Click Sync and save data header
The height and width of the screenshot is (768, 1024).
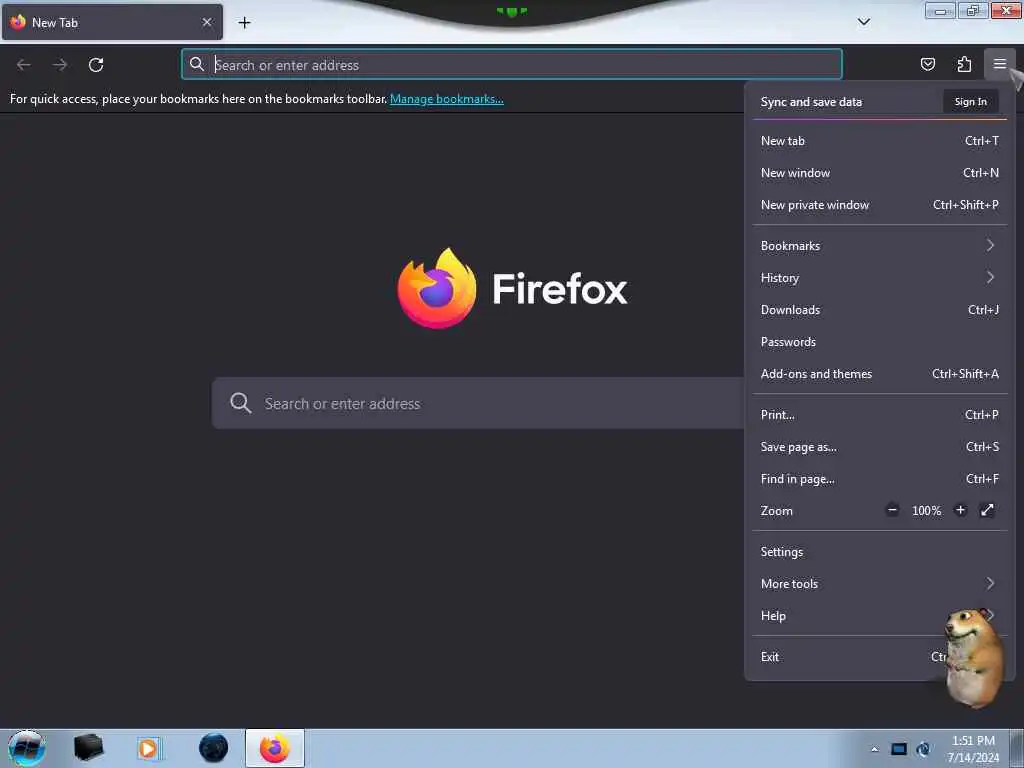(x=811, y=102)
